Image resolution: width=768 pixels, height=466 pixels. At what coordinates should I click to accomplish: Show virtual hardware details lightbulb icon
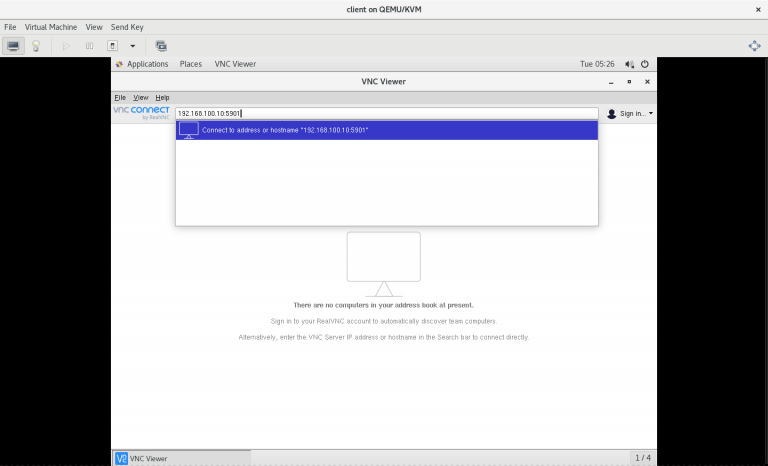coord(36,46)
